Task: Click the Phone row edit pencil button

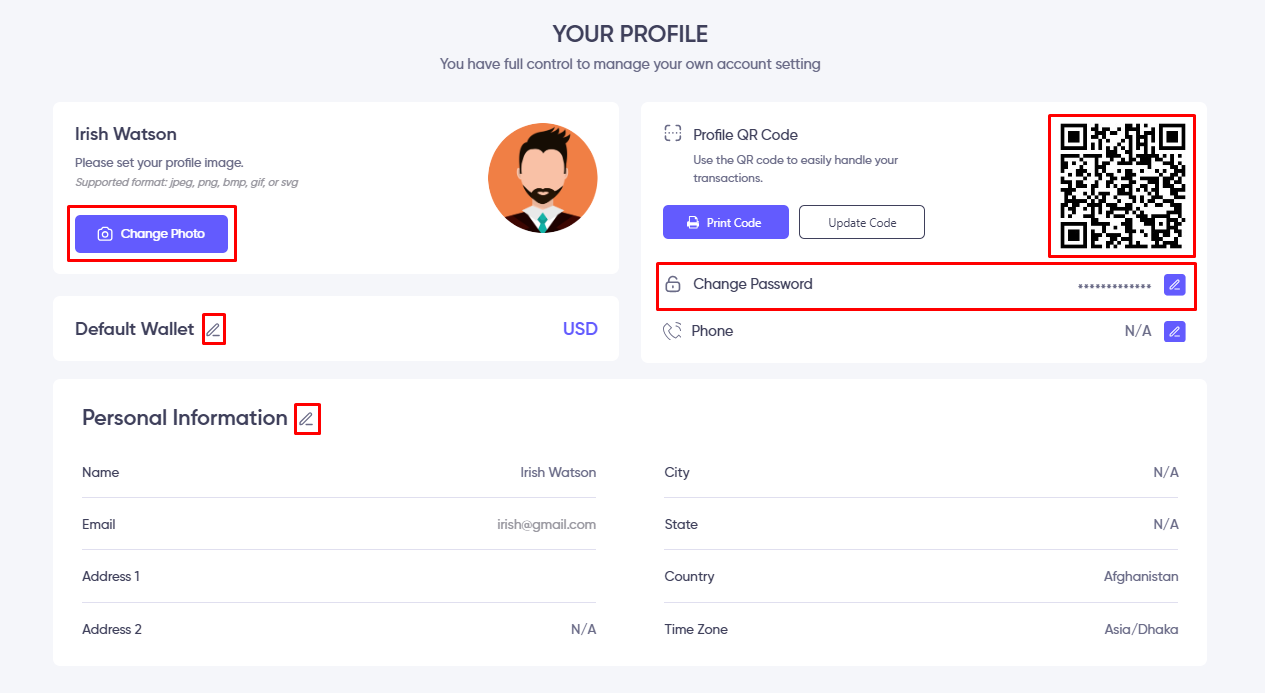Action: point(1175,331)
